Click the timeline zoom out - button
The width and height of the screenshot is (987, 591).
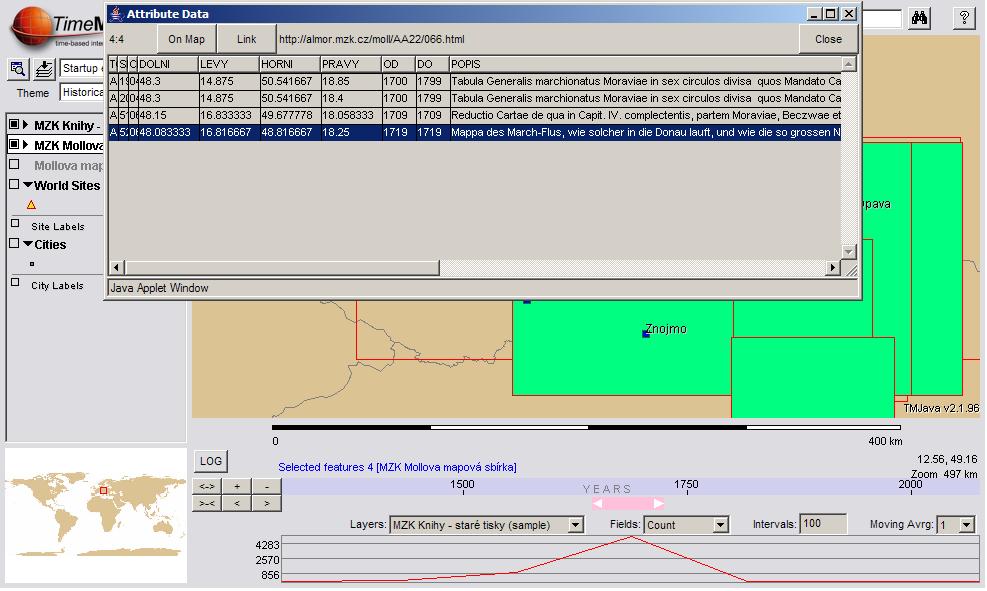[267, 487]
